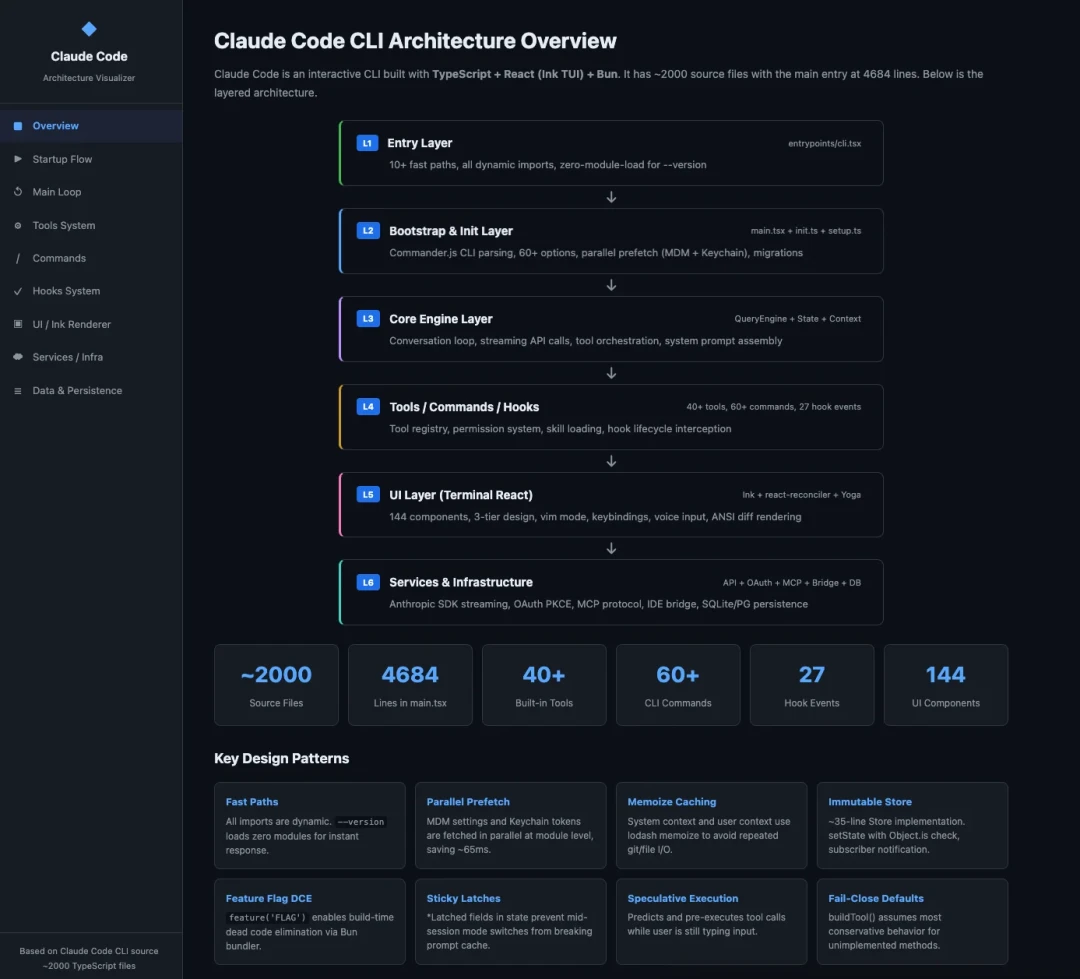Open the Main Loop page
Image resolution: width=1080 pixels, height=979 pixels.
click(x=91, y=192)
